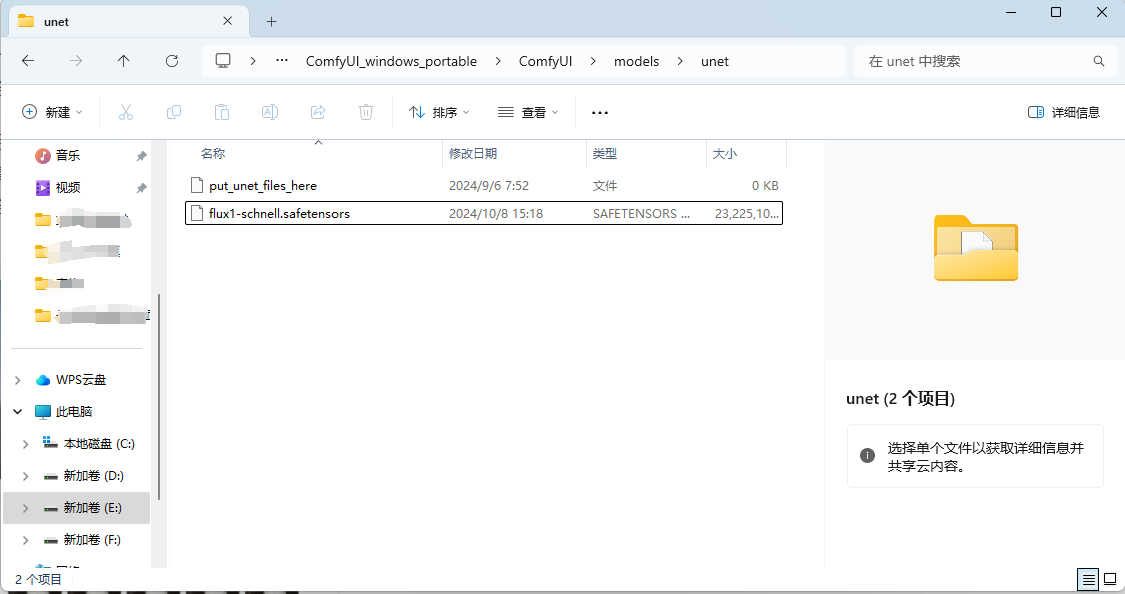Share the selected file using the share icon
1125x594 pixels.
pyautogui.click(x=318, y=112)
